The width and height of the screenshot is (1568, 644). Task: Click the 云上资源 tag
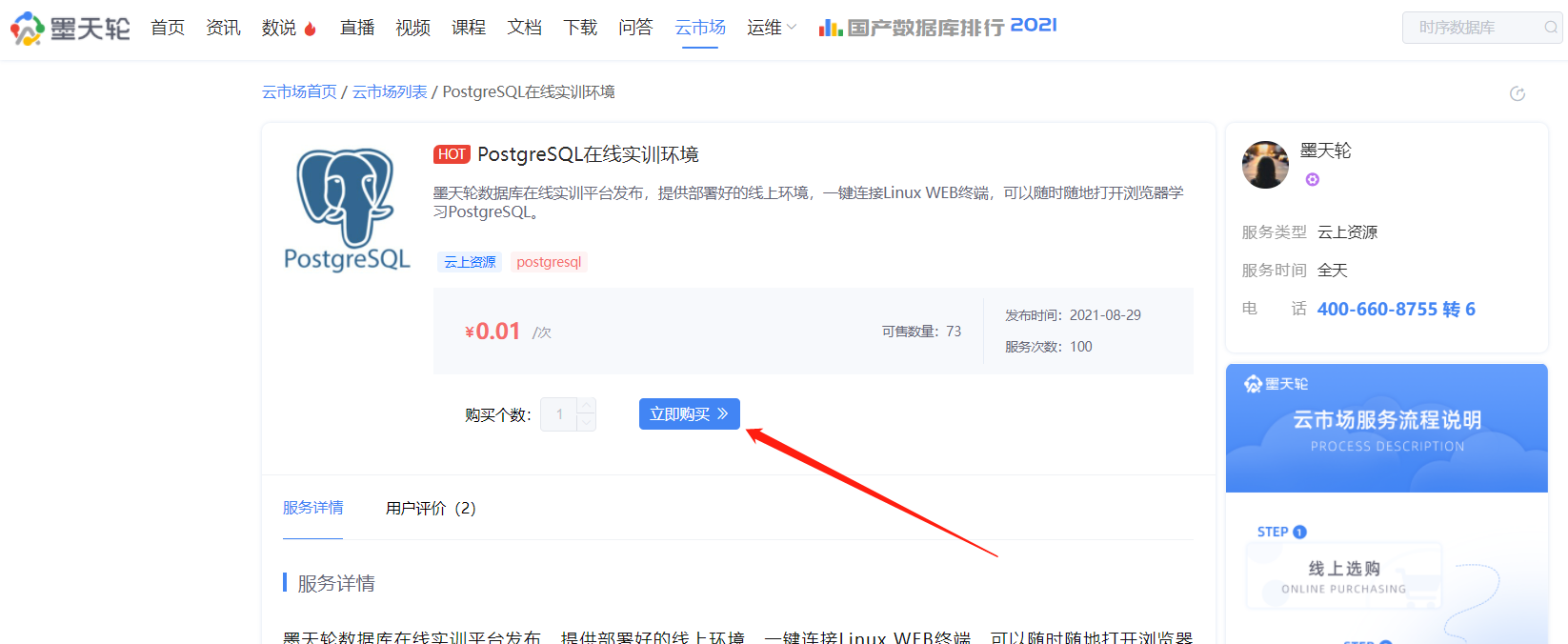[470, 262]
